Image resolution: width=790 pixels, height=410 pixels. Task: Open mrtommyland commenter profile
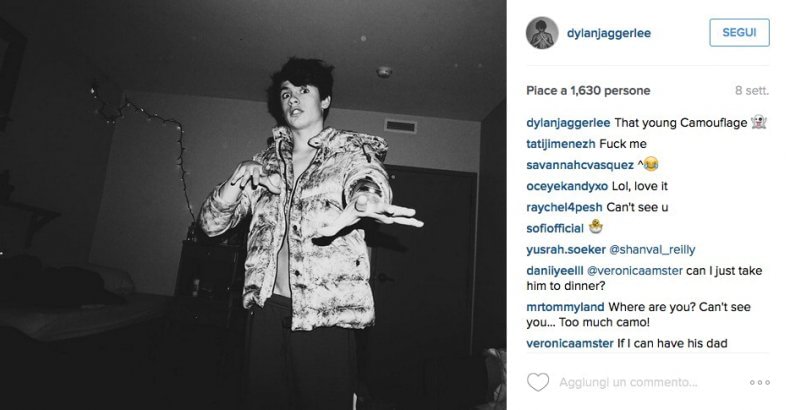pyautogui.click(x=565, y=307)
